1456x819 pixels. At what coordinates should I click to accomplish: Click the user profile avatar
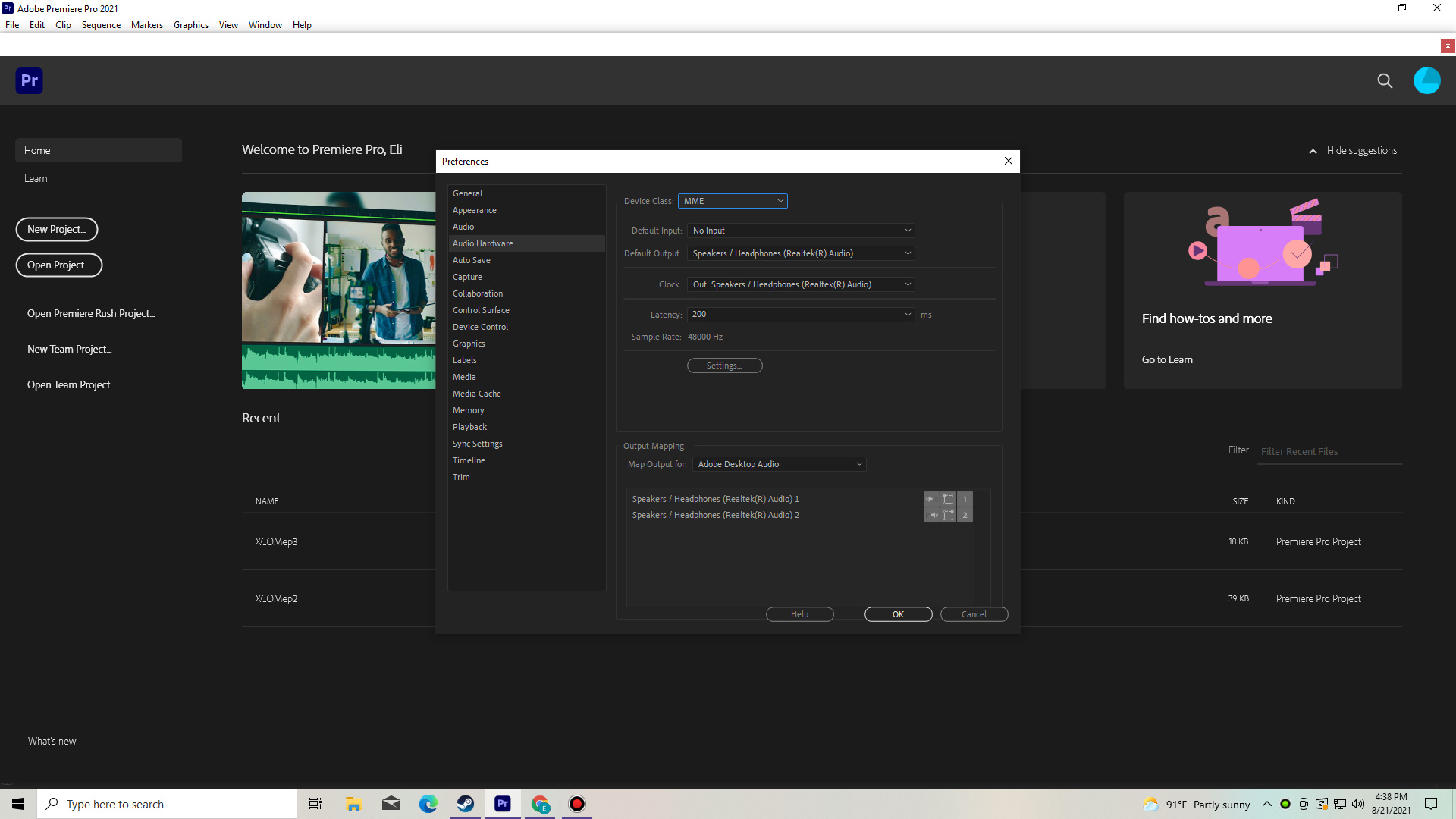point(1427,80)
